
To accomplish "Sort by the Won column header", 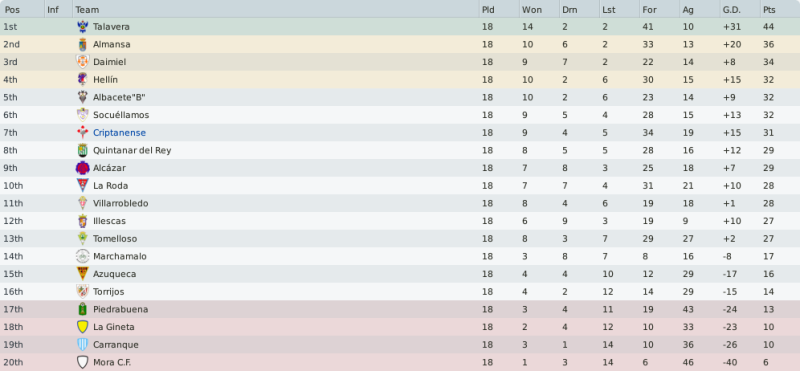I will [x=539, y=9].
